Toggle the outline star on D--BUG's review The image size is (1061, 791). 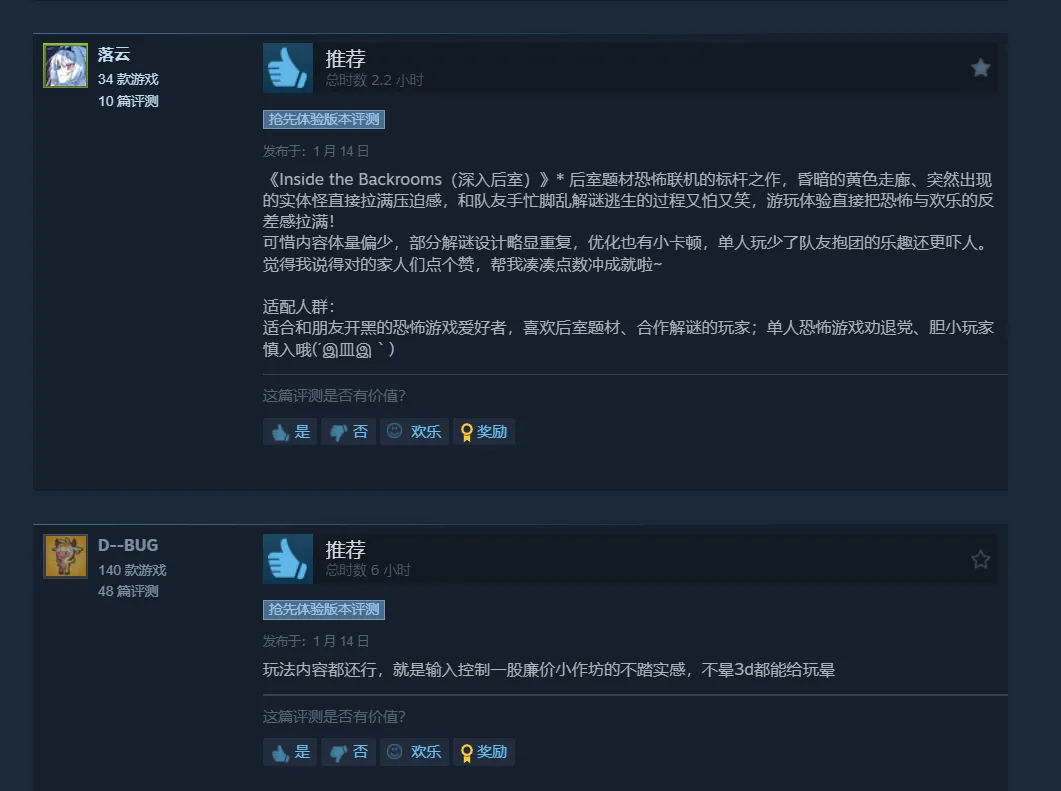[x=980, y=559]
